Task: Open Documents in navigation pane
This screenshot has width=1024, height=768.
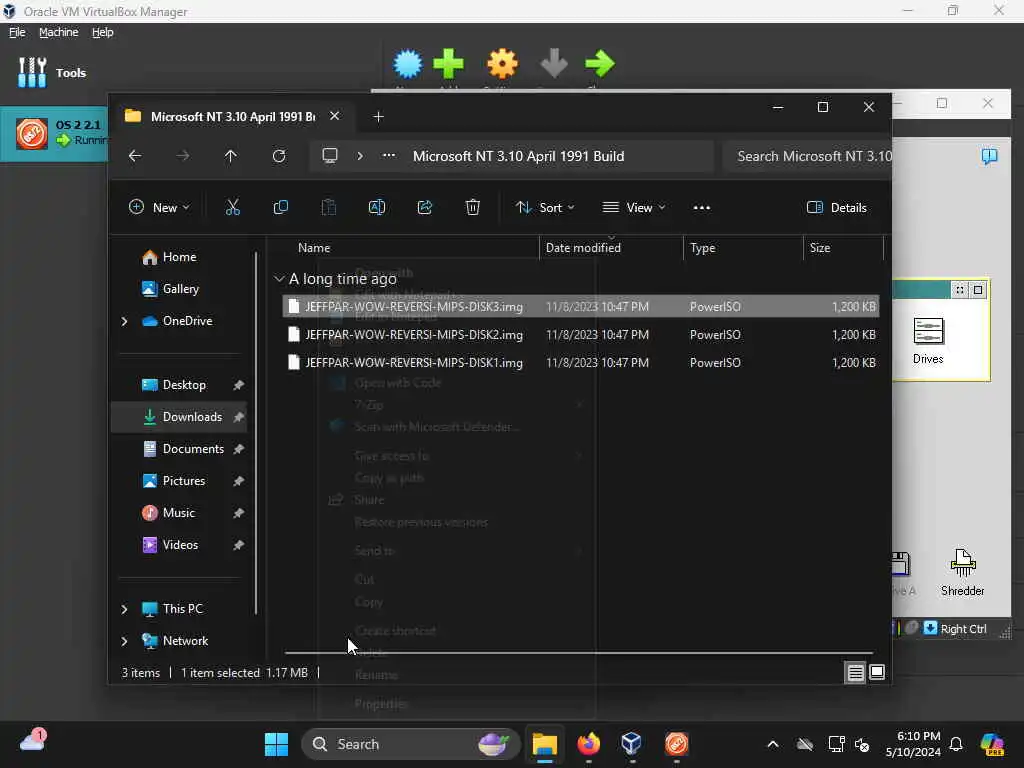Action: coord(178,449)
